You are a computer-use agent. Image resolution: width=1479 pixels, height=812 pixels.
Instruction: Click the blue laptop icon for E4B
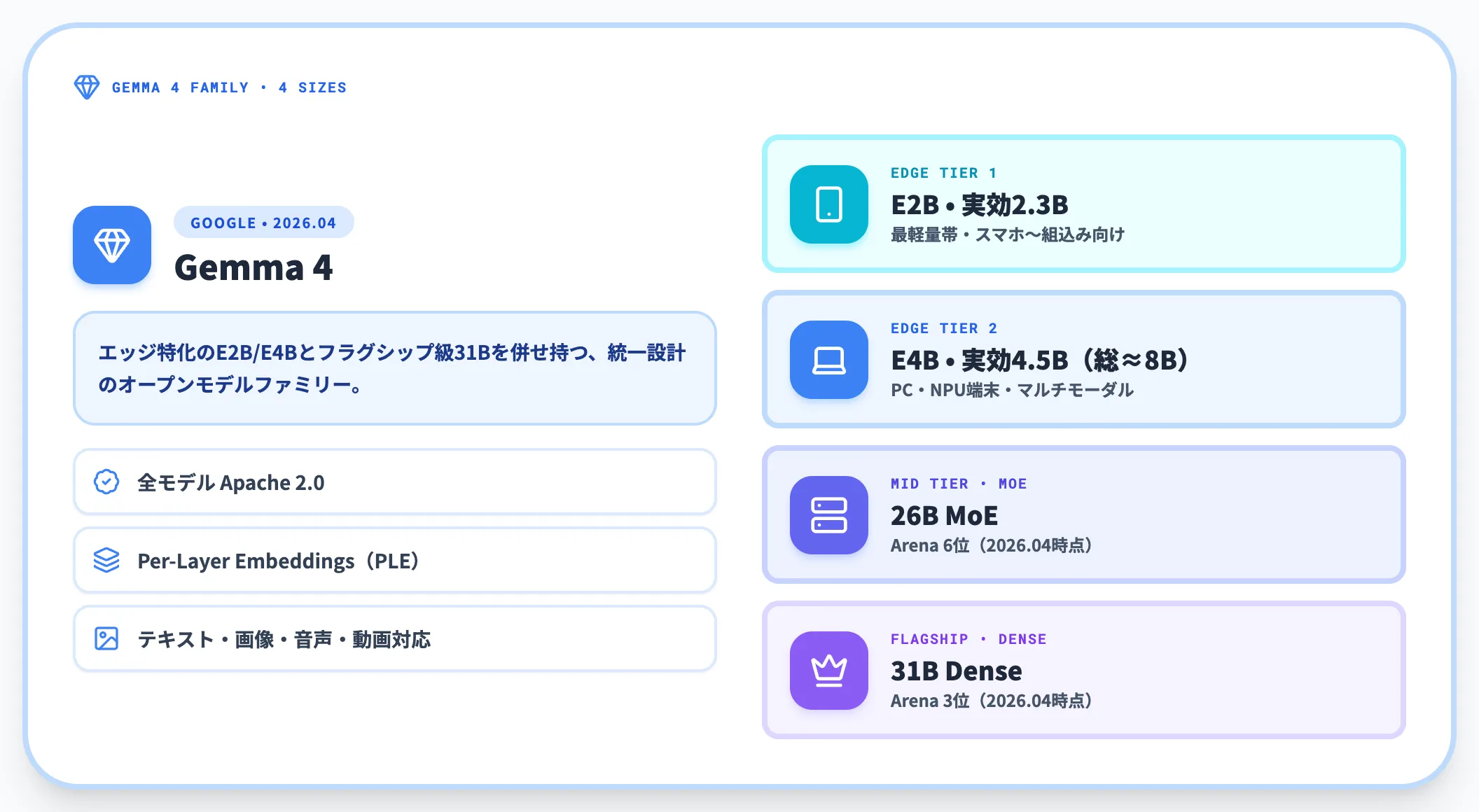(829, 360)
